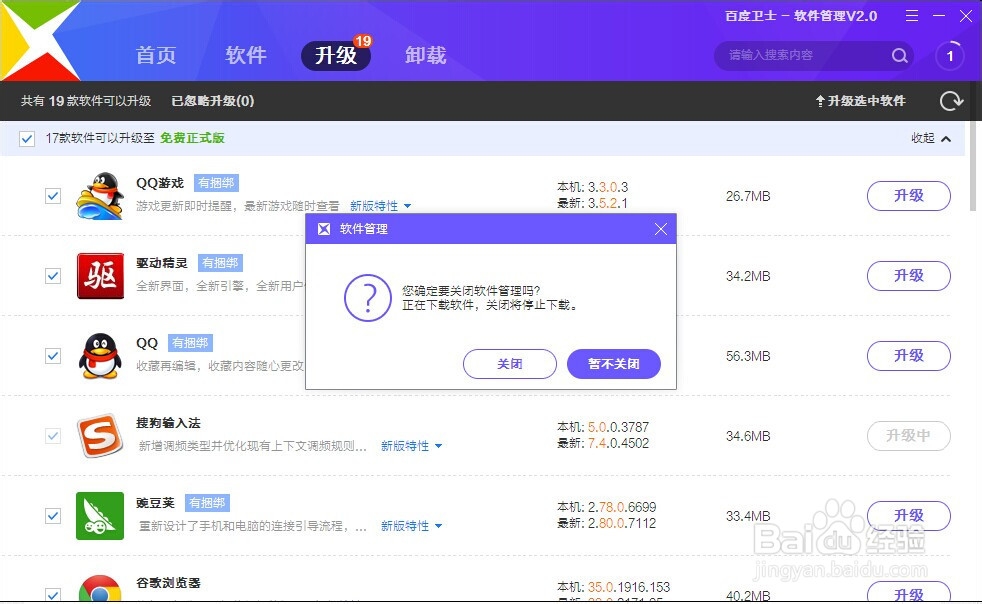Click the 搜狗输入法 orange S icon
The height and width of the screenshot is (604, 982).
100,436
